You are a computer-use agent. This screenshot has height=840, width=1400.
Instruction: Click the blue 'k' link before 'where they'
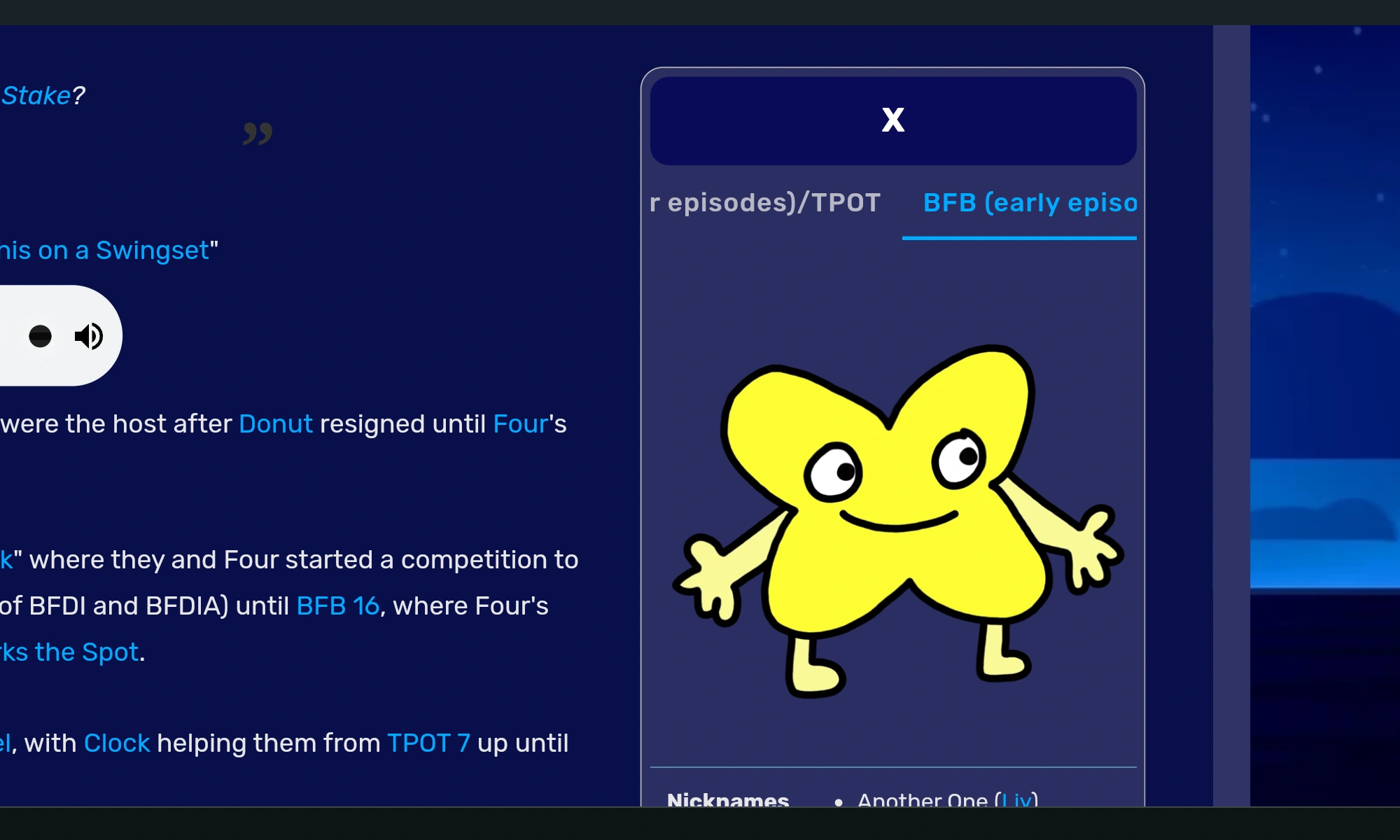pos(6,560)
